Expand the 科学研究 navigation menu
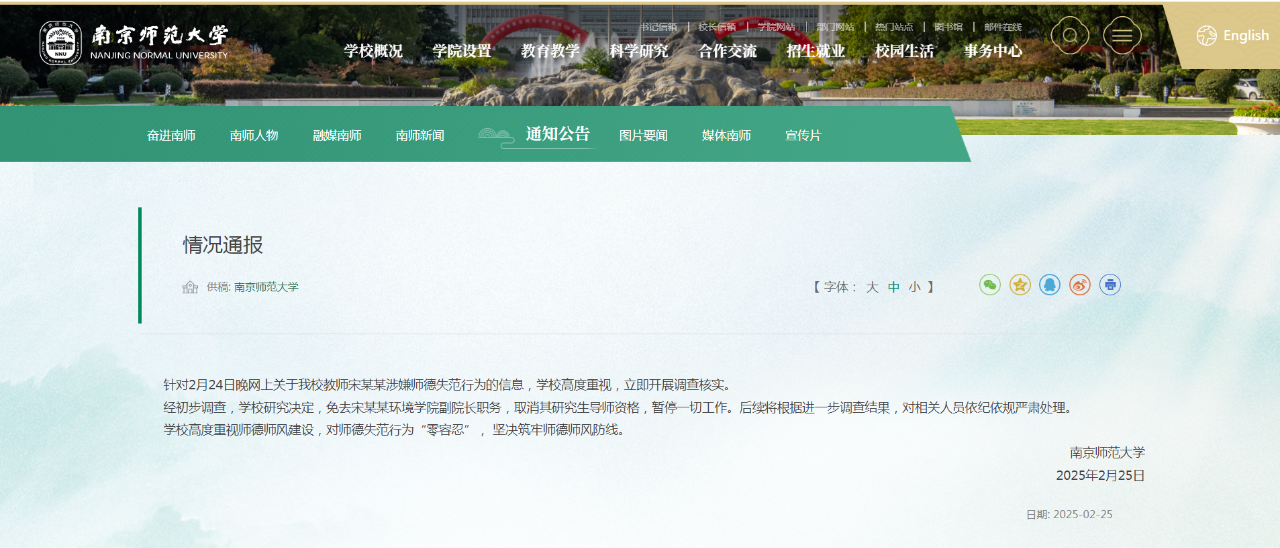 639,51
